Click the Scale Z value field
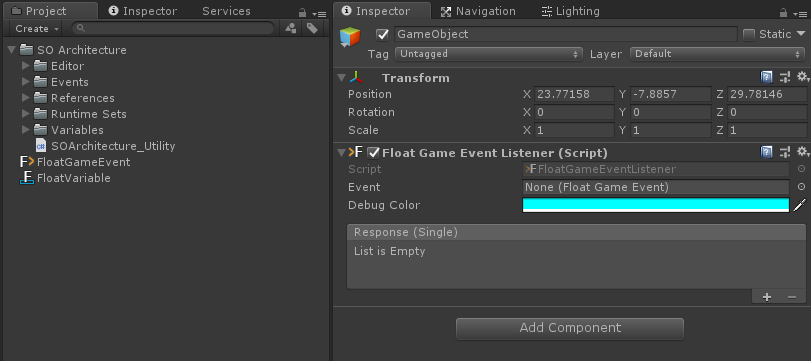 [767, 130]
